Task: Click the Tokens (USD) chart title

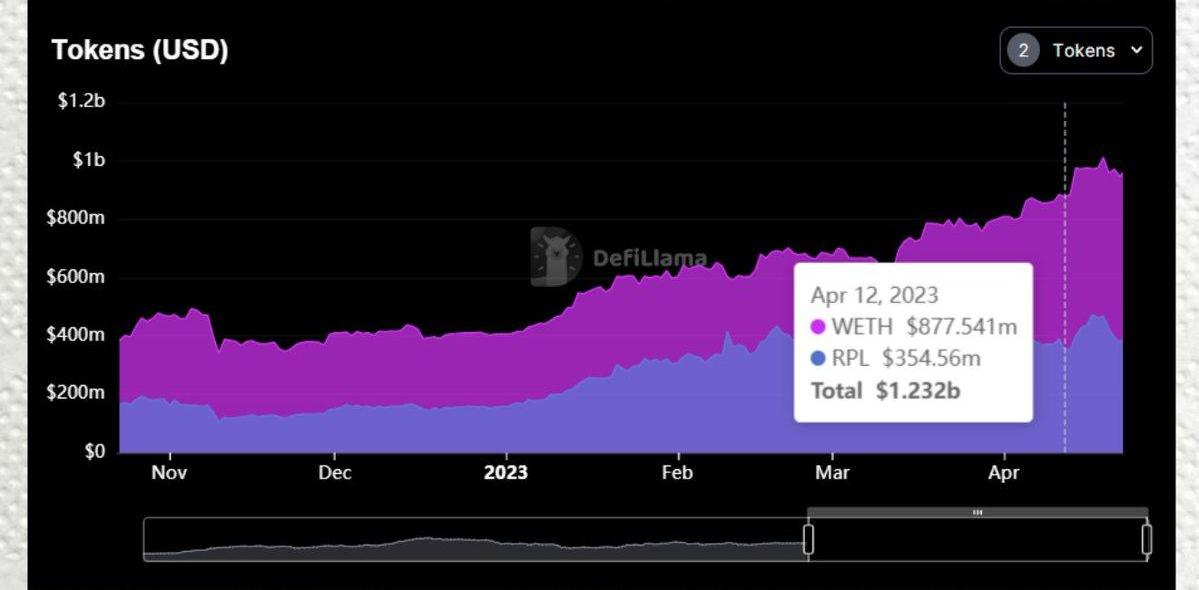Action: [140, 50]
